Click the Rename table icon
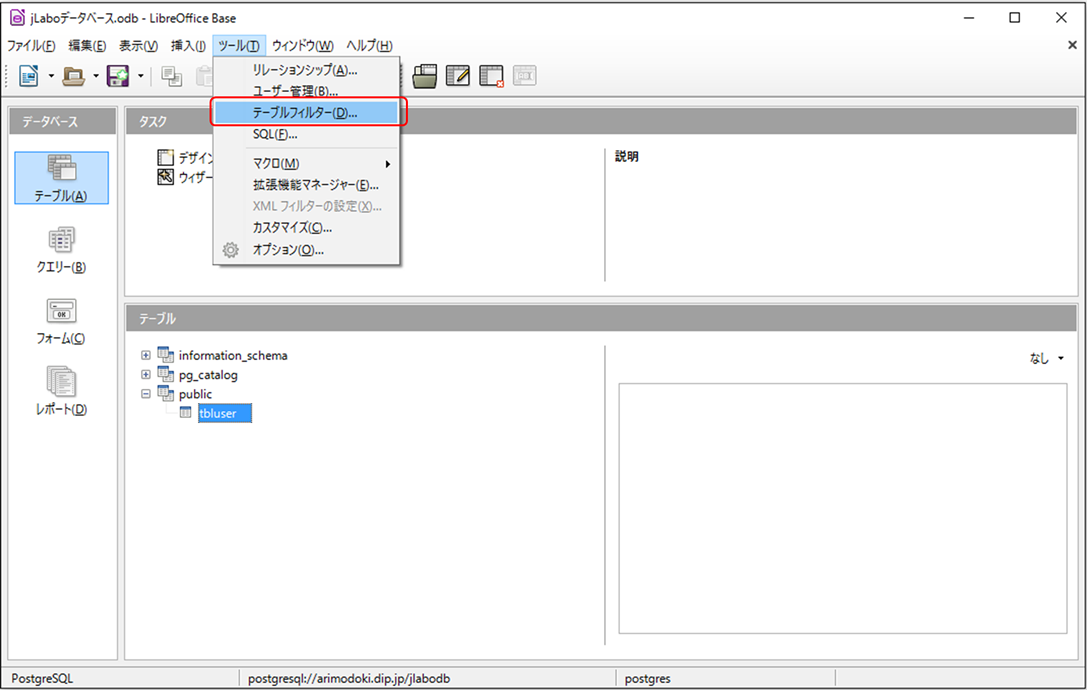 pos(525,76)
